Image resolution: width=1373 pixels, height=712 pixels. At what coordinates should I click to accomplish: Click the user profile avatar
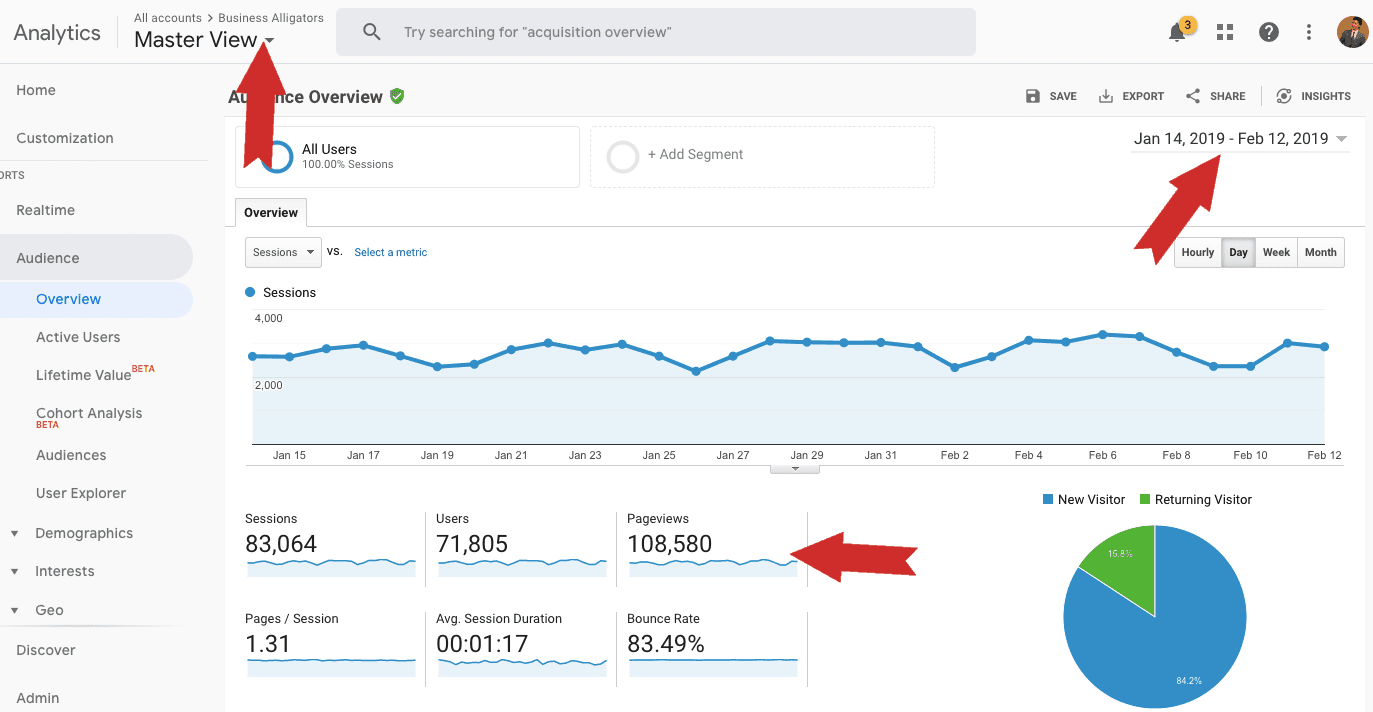click(x=1352, y=32)
